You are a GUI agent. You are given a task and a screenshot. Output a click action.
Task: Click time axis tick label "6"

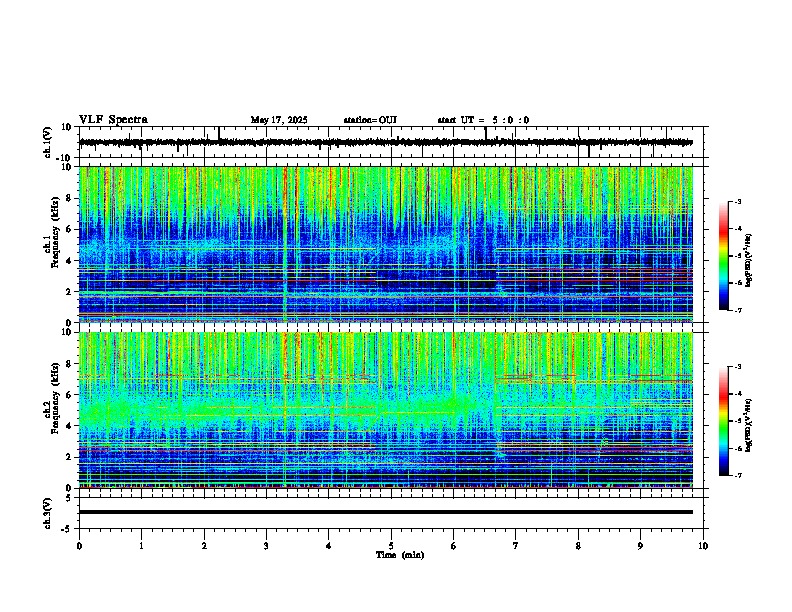453,546
